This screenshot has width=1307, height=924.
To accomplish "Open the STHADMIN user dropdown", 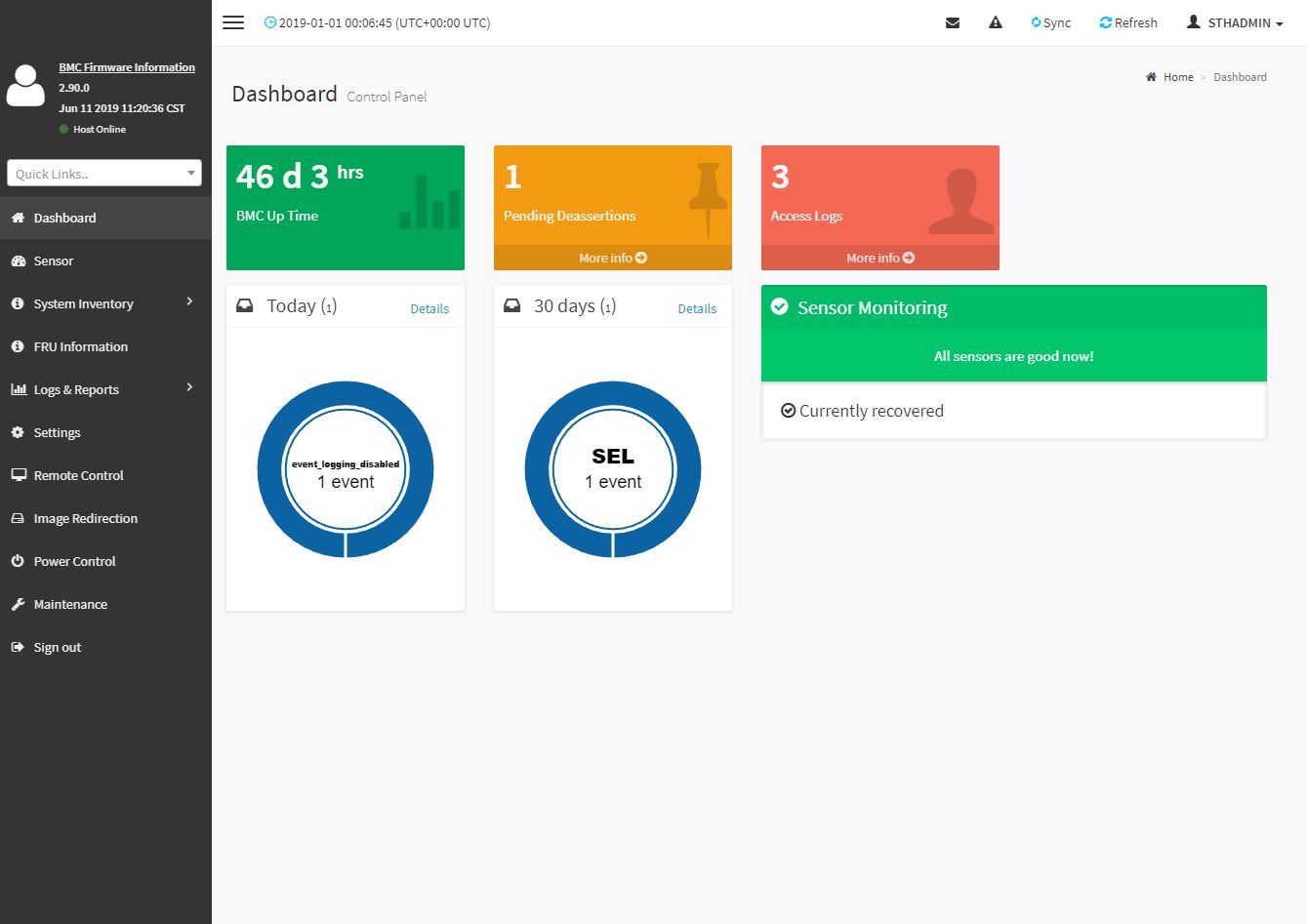I will click(x=1234, y=22).
